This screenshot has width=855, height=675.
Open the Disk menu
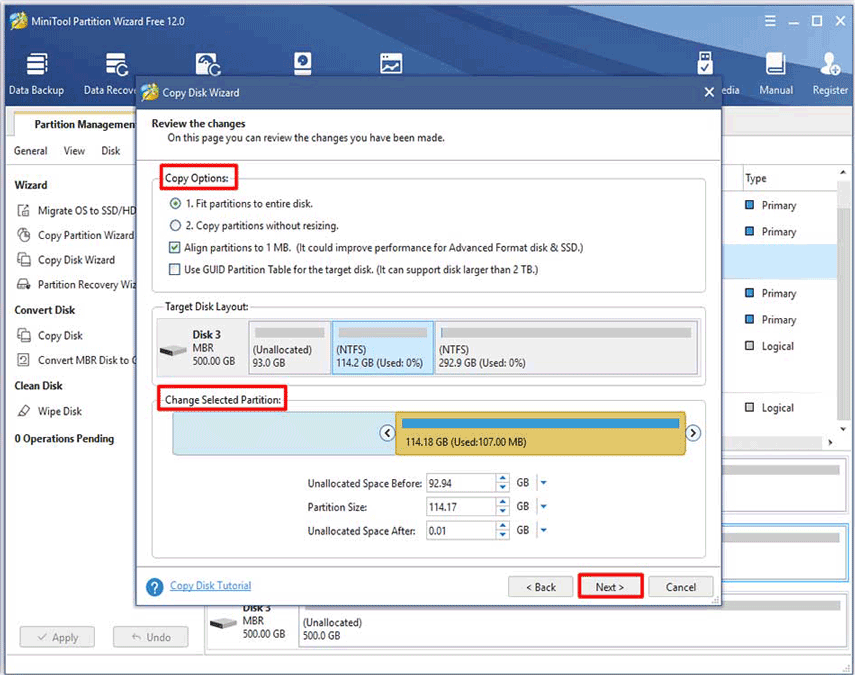111,150
